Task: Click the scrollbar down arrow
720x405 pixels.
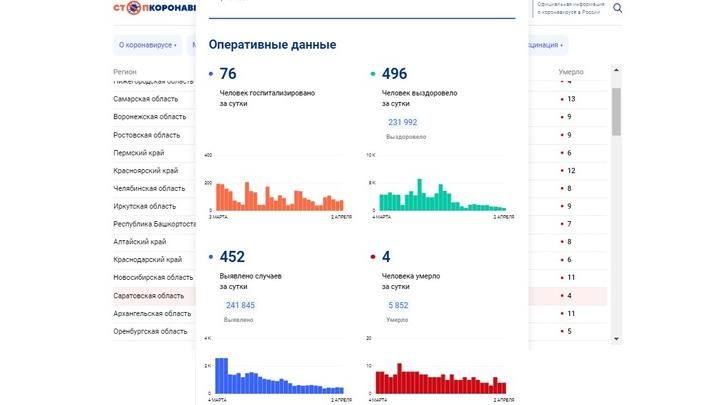Action: click(x=616, y=338)
